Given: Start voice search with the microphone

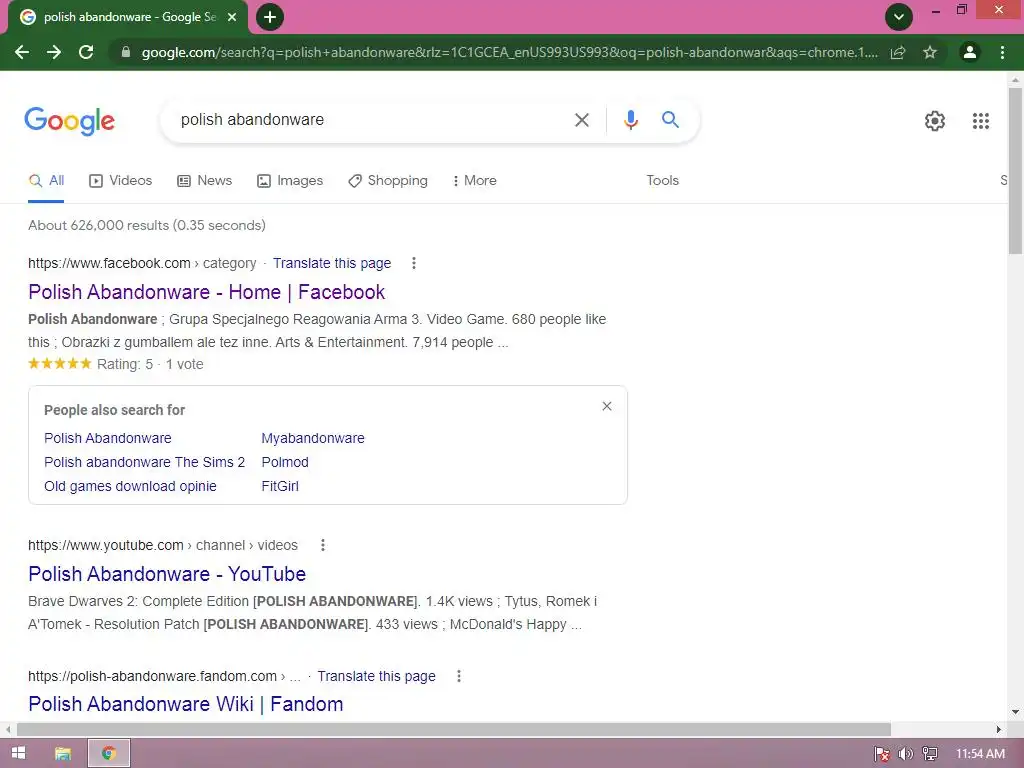Looking at the screenshot, I should click(630, 120).
